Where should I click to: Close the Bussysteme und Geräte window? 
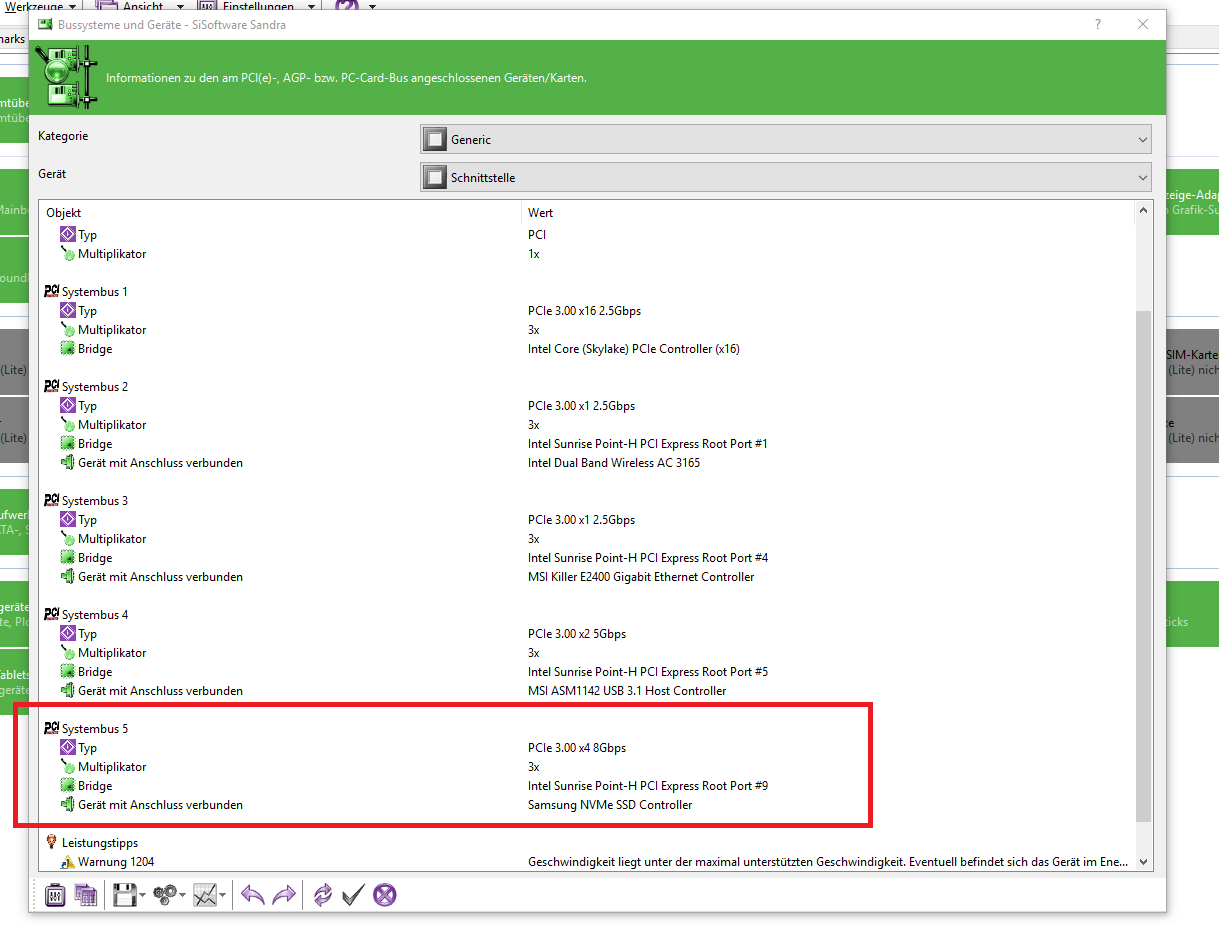point(1143,24)
